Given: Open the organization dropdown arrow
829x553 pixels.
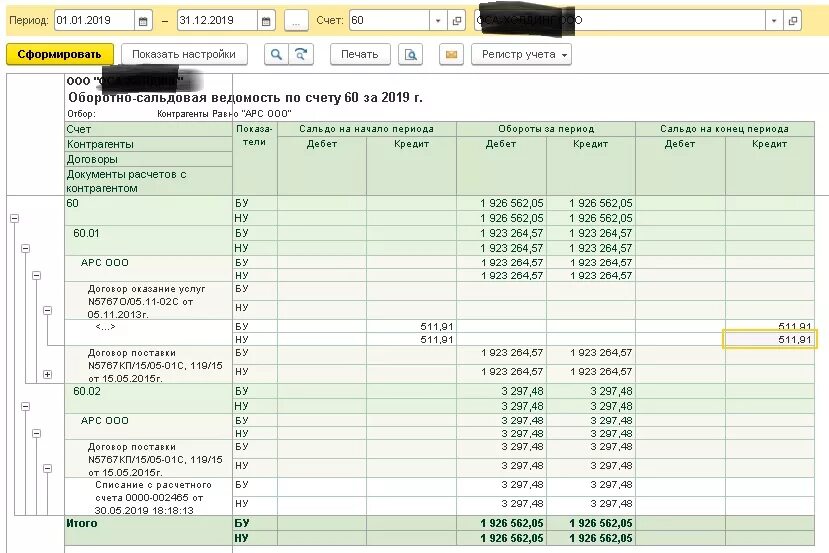Looking at the screenshot, I should (x=773, y=21).
